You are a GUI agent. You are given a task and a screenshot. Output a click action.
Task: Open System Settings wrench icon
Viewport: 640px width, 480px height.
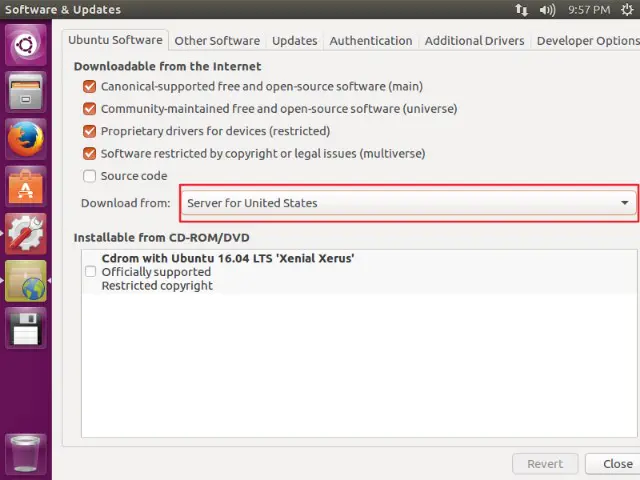pos(25,233)
